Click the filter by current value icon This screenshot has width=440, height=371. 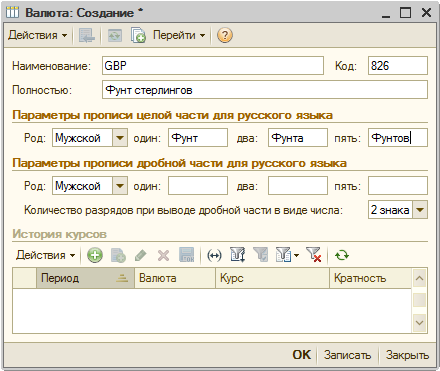coord(260,255)
